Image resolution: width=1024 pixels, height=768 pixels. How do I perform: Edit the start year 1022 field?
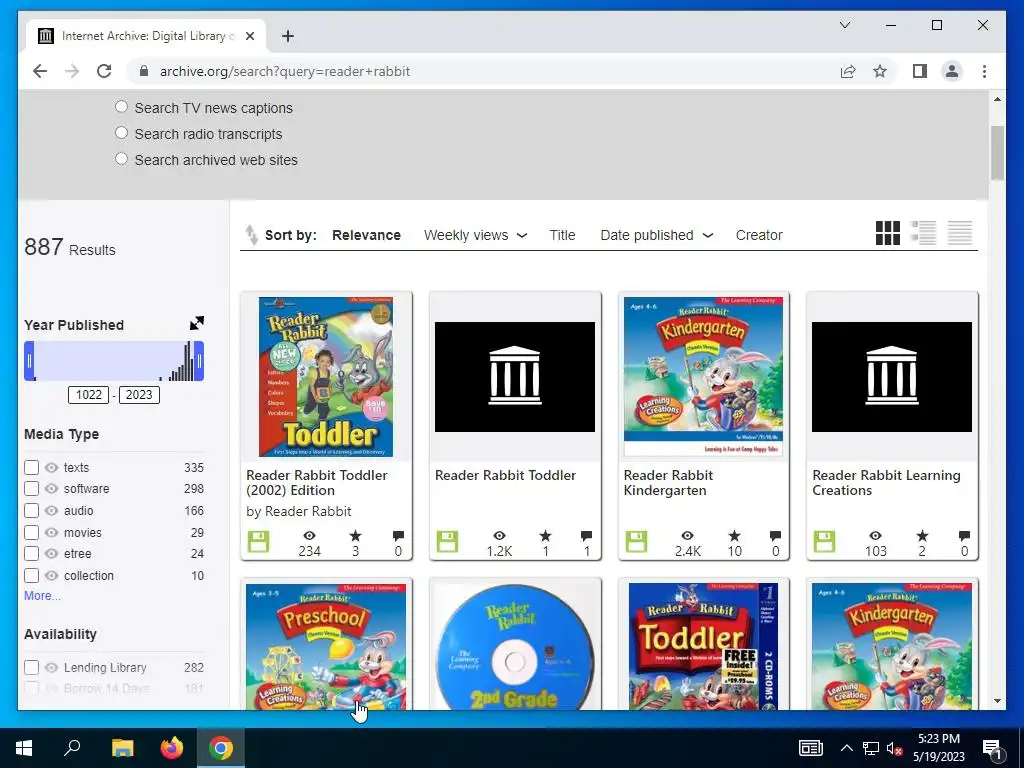coord(88,394)
